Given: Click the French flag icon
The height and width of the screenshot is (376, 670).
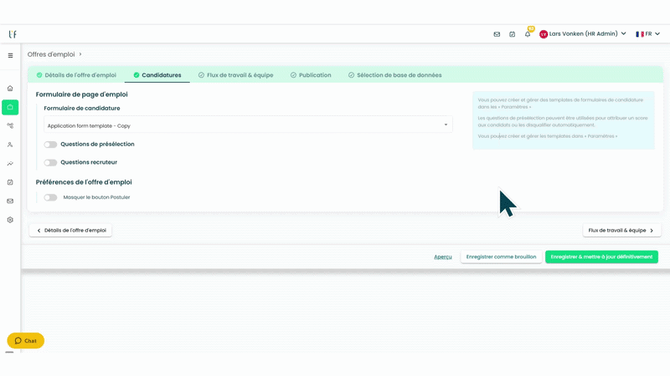Looking at the screenshot, I should click(x=640, y=34).
